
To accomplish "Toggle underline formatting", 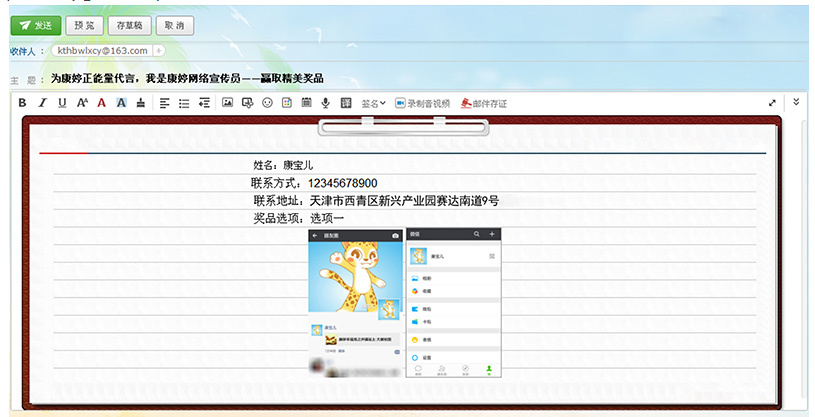I will click(x=62, y=103).
